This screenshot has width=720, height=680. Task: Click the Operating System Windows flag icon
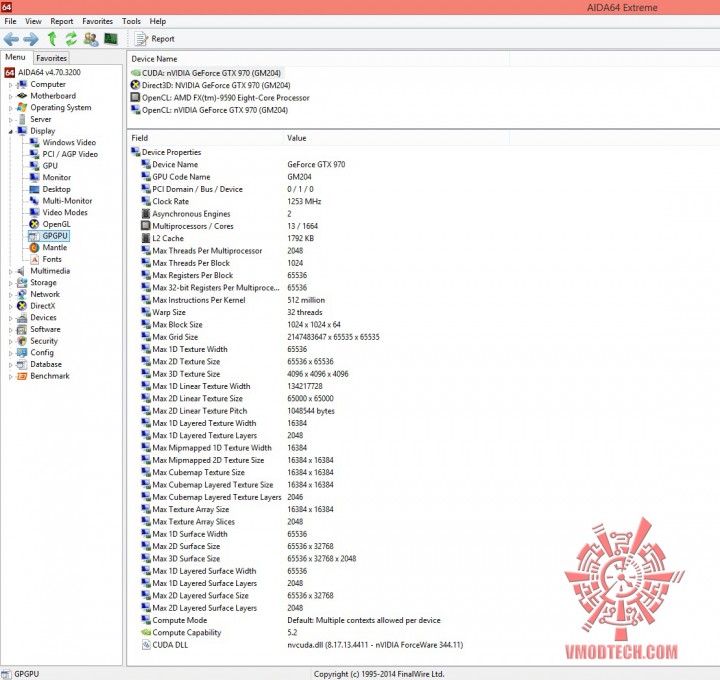22,107
